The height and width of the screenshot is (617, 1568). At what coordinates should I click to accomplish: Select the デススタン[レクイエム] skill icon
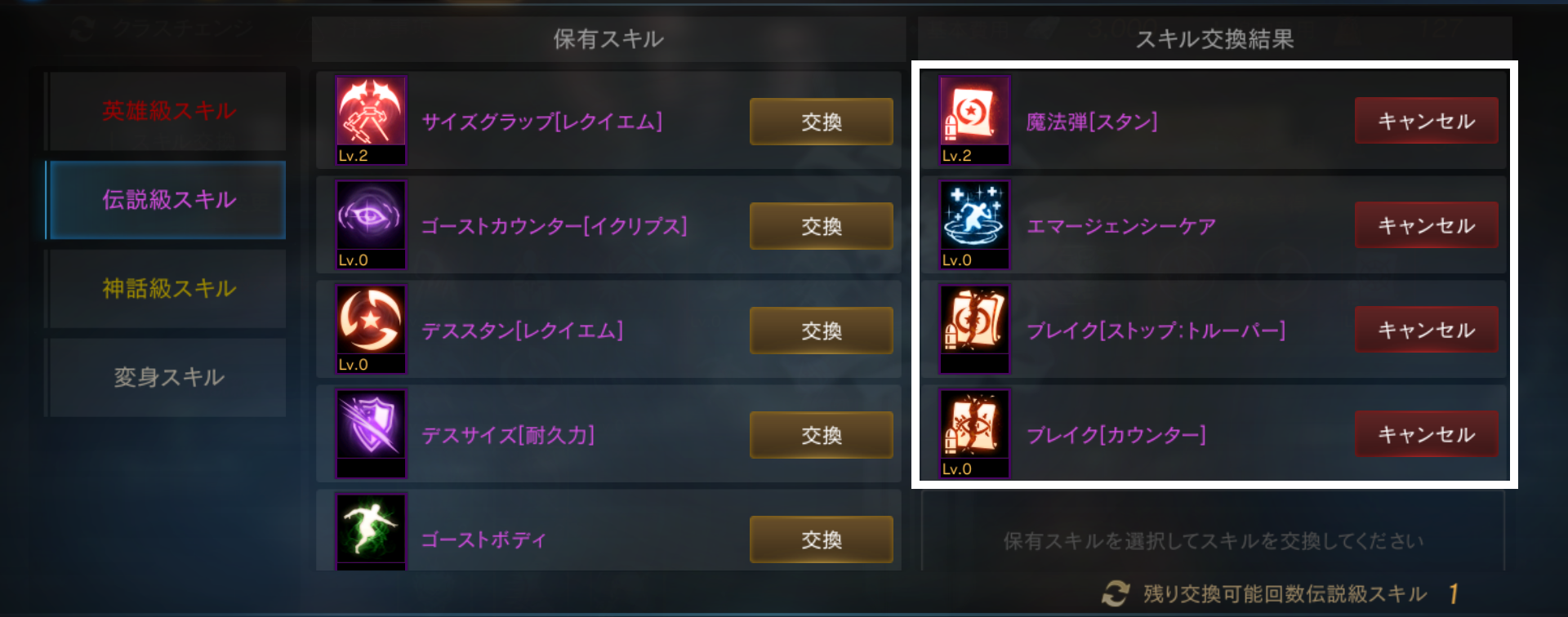tap(371, 330)
